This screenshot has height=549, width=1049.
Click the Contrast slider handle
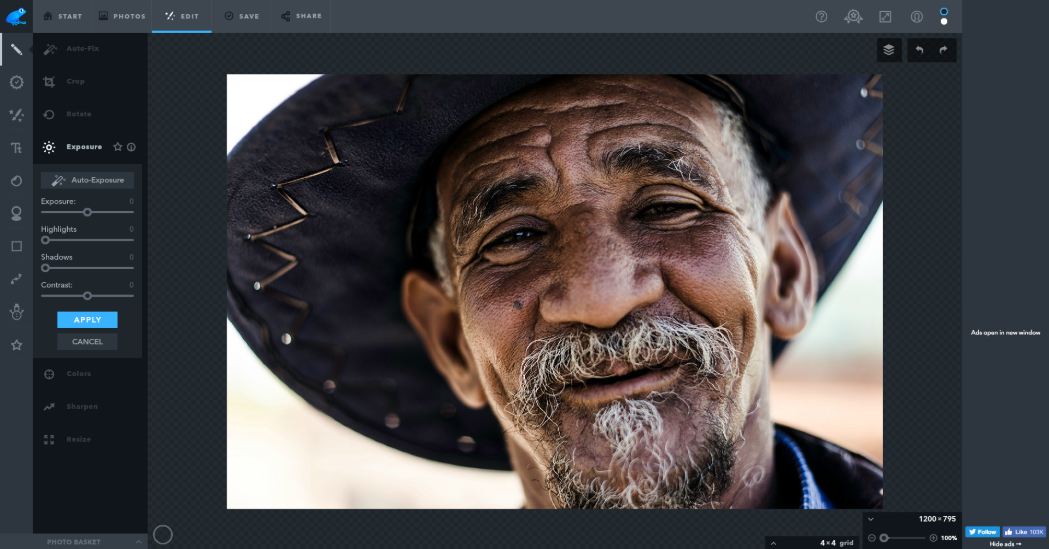(x=87, y=296)
